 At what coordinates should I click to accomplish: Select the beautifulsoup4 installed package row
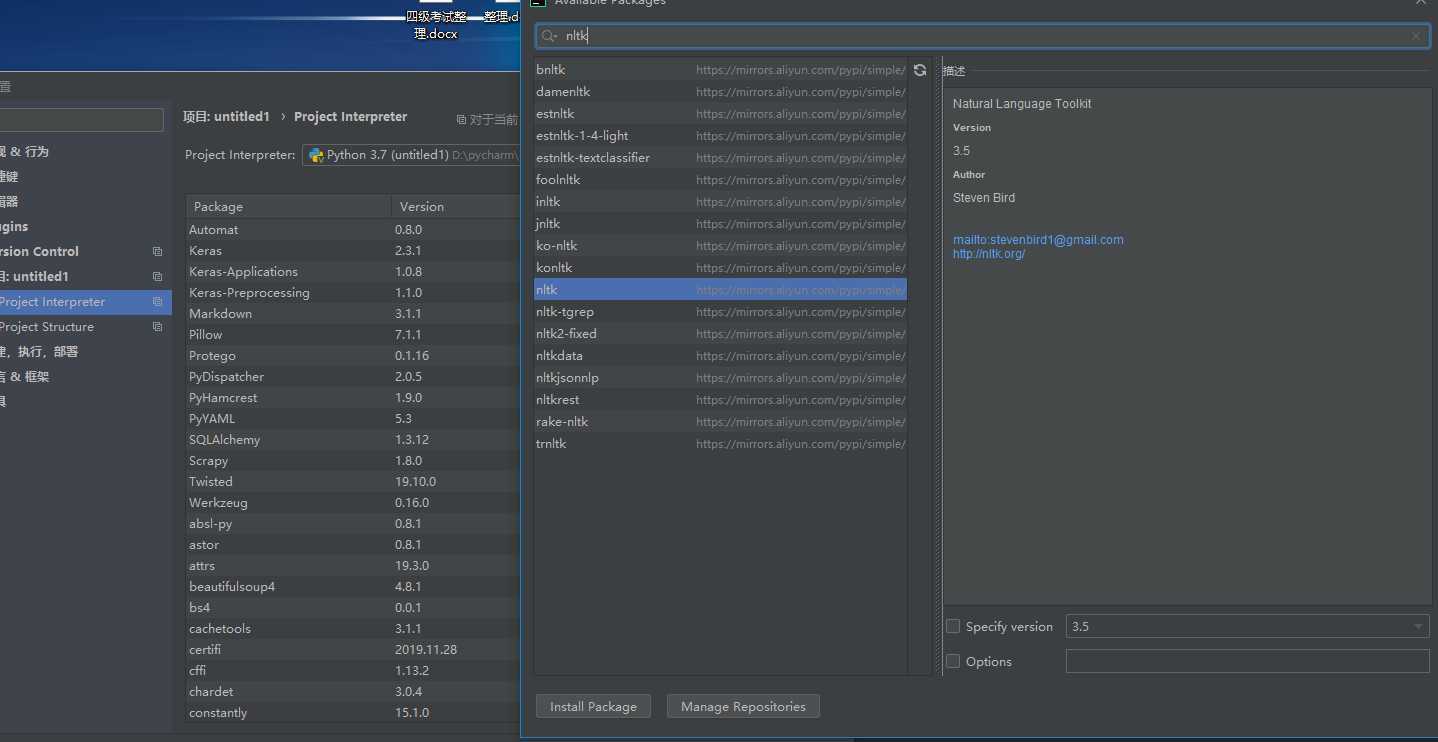(x=353, y=587)
